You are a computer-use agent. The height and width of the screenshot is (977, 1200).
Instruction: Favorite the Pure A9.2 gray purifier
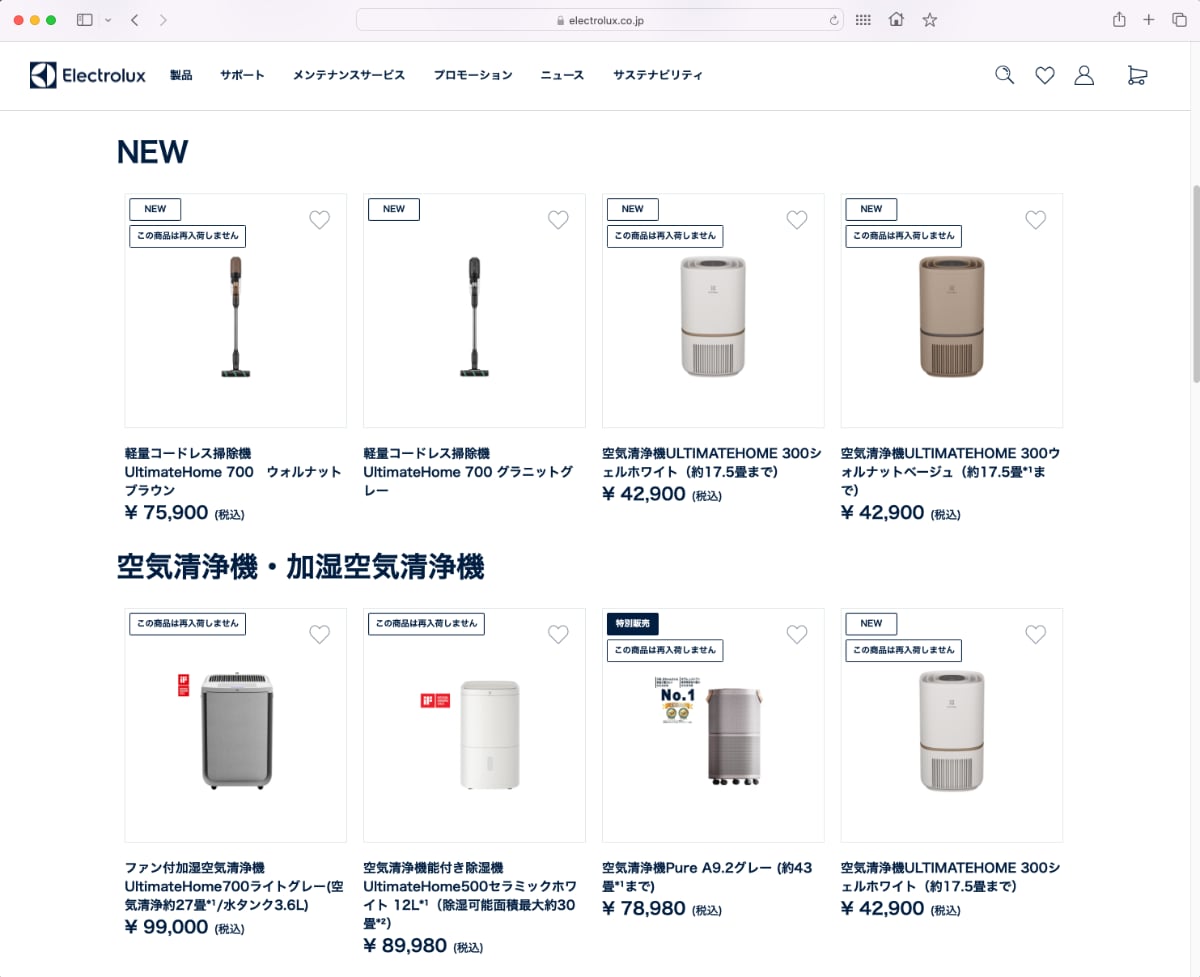[796, 634]
